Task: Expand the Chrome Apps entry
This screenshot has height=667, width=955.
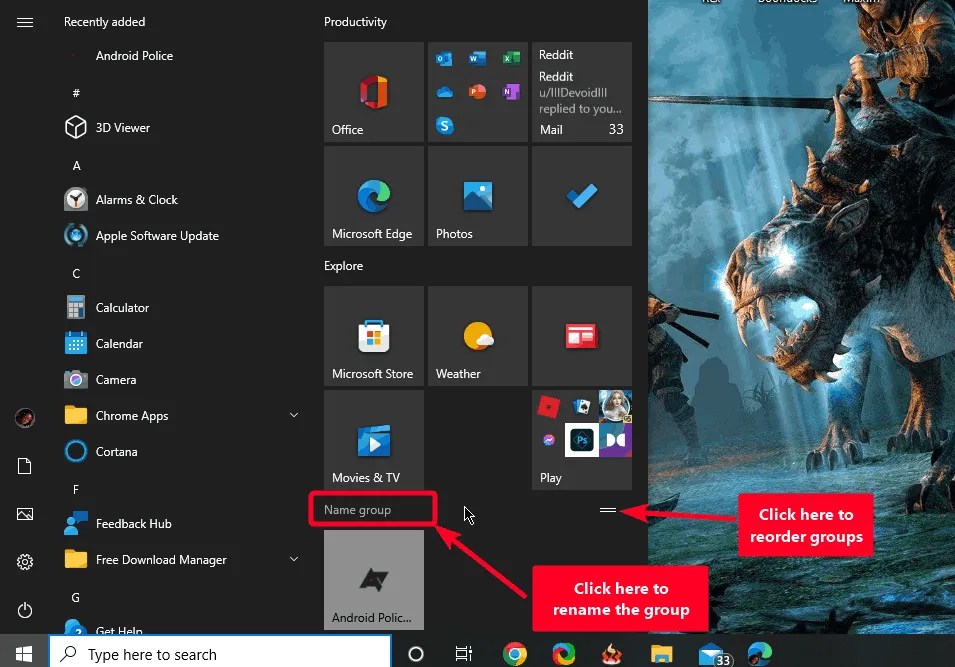Action: (x=292, y=414)
